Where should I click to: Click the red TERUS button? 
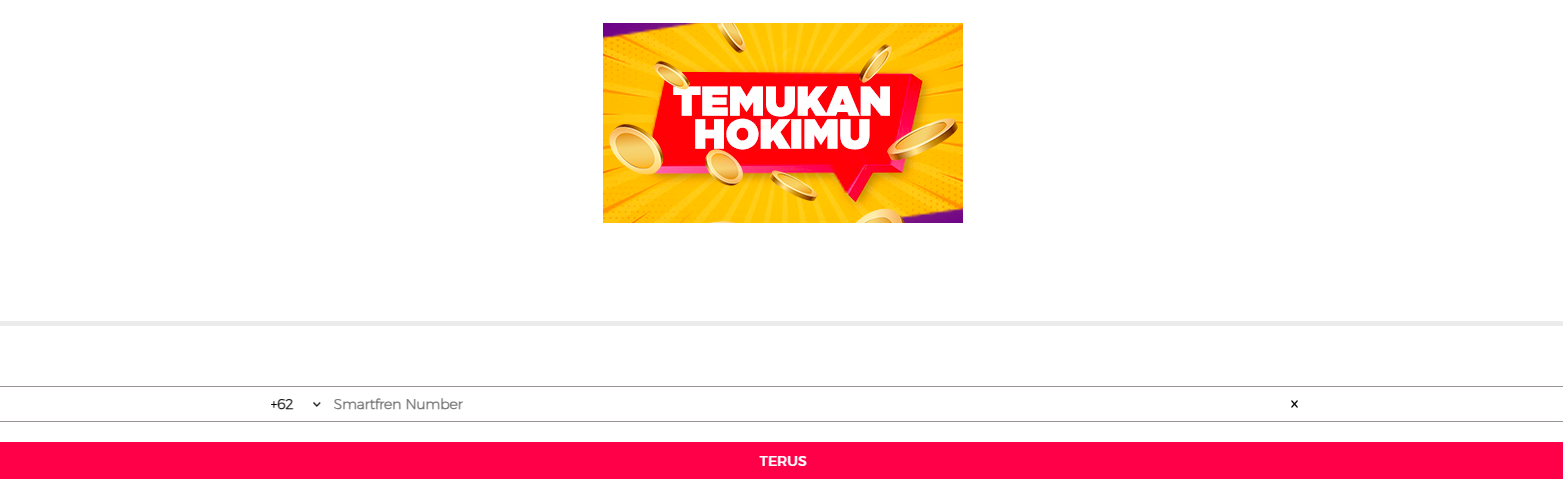pyautogui.click(x=781, y=461)
